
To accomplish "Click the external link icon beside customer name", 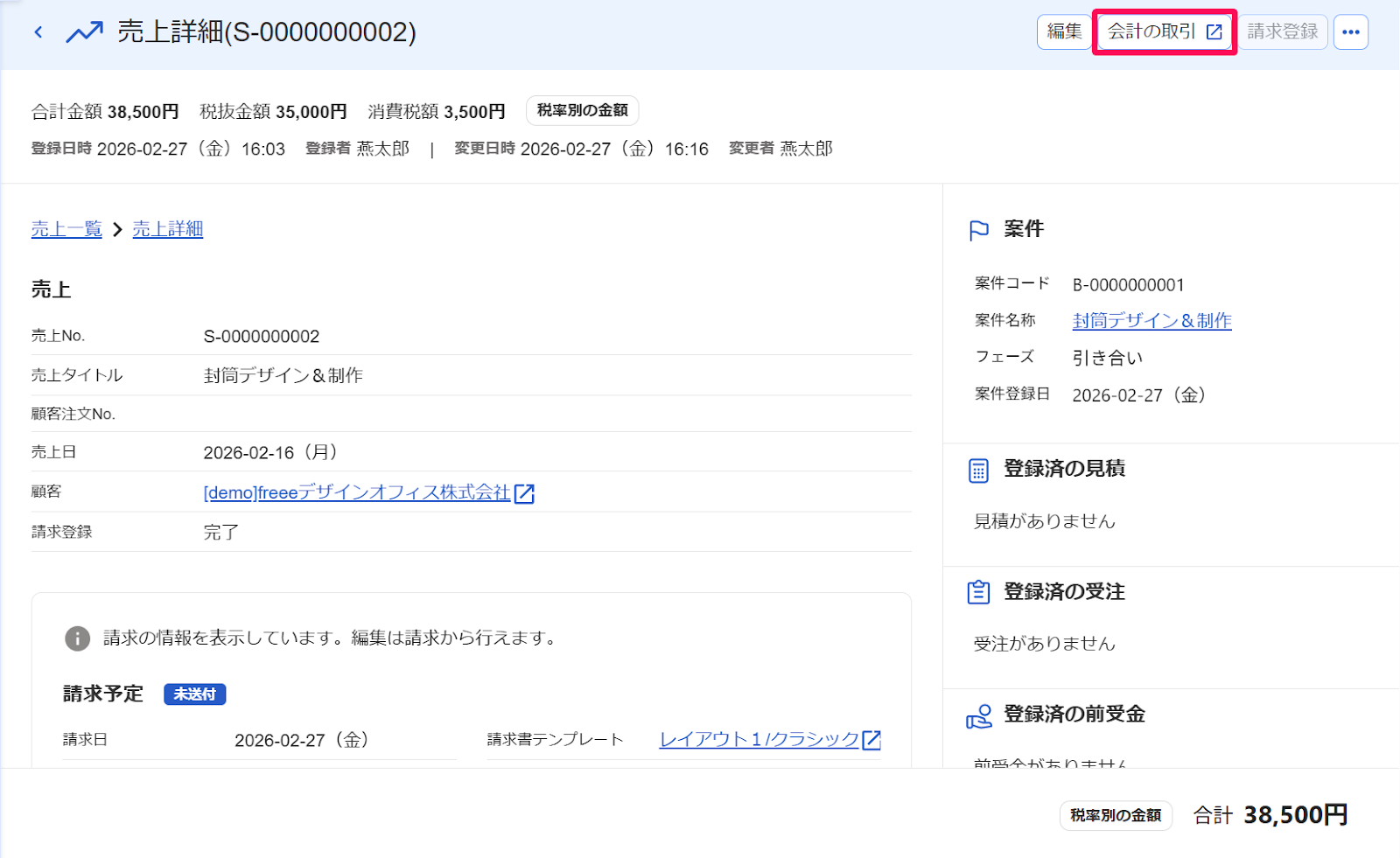I will 524,493.
